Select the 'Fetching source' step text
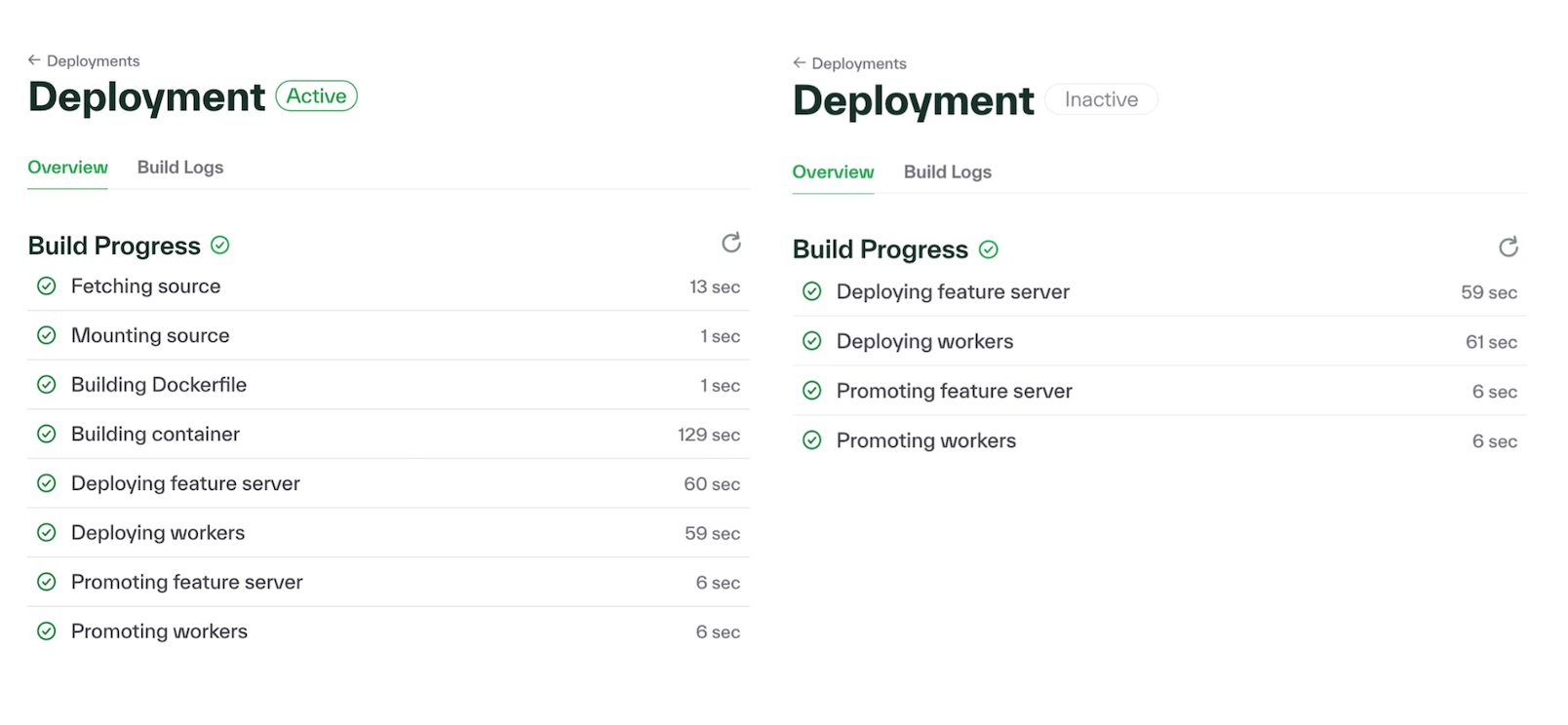This screenshot has width=1568, height=725. coord(145,286)
